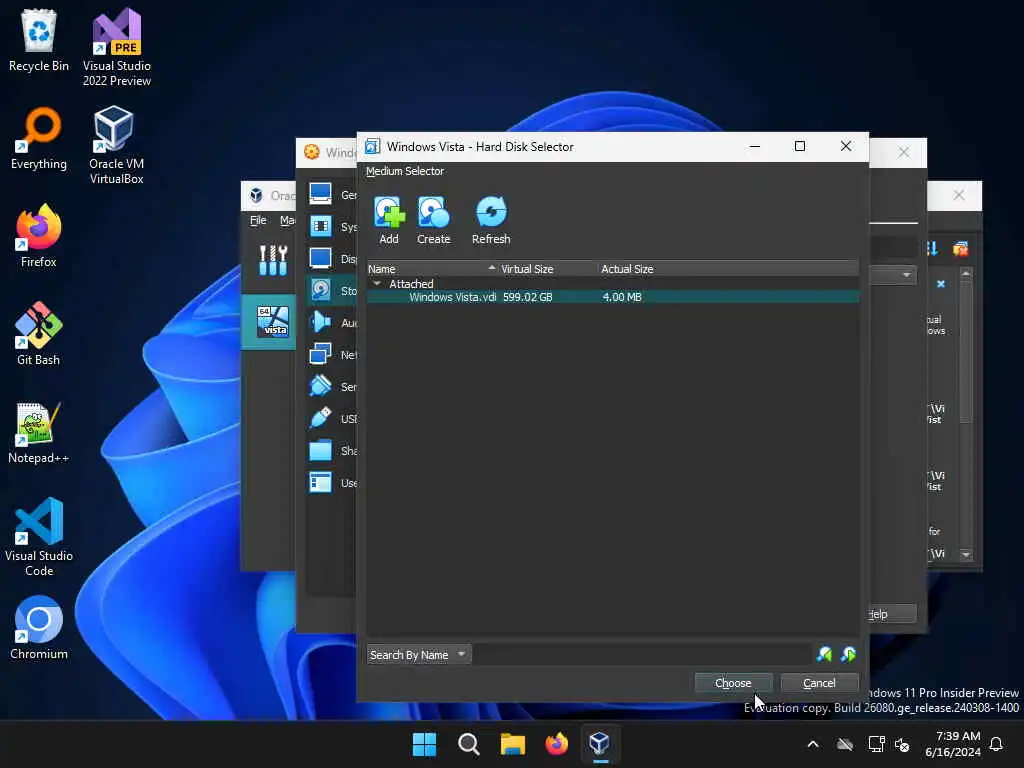The height and width of the screenshot is (768, 1024).
Task: Refresh the medium list
Action: click(491, 220)
